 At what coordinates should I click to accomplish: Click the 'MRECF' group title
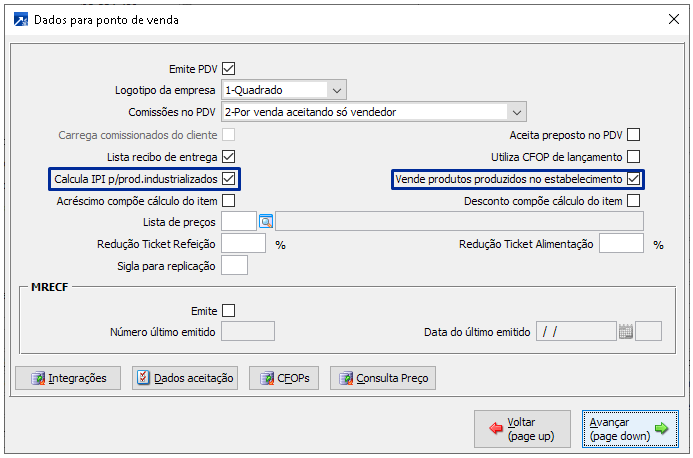tap(50, 287)
